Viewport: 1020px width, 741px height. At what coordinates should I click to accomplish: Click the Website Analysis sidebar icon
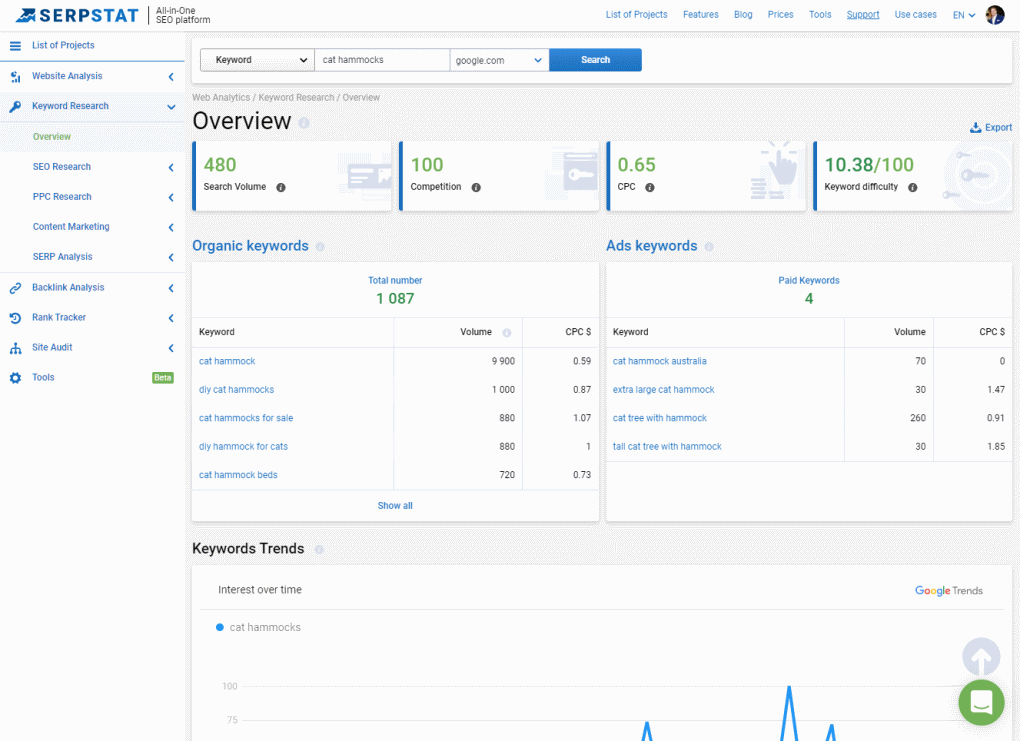coord(15,77)
